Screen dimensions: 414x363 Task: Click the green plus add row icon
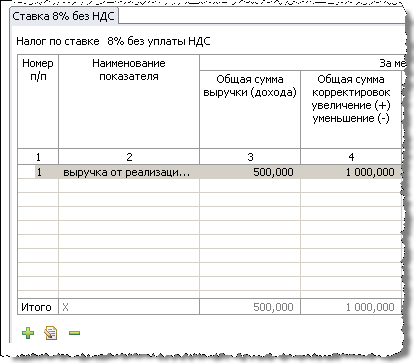click(x=28, y=333)
